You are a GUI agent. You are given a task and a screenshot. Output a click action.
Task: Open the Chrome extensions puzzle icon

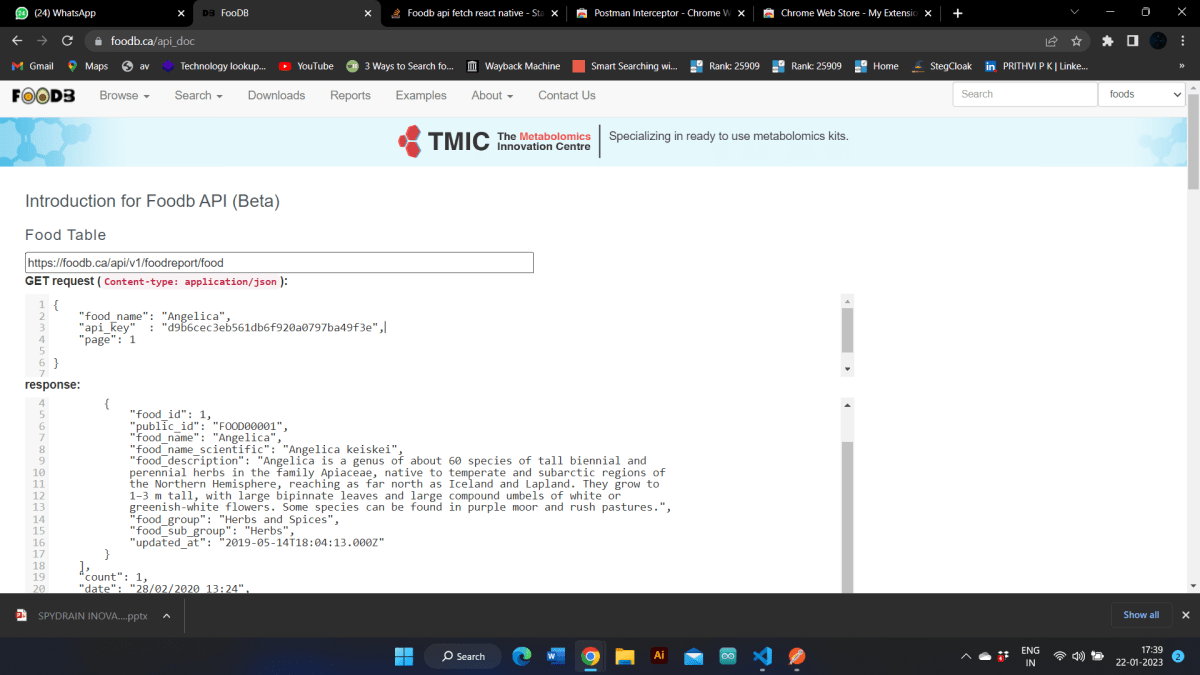pyautogui.click(x=1106, y=41)
